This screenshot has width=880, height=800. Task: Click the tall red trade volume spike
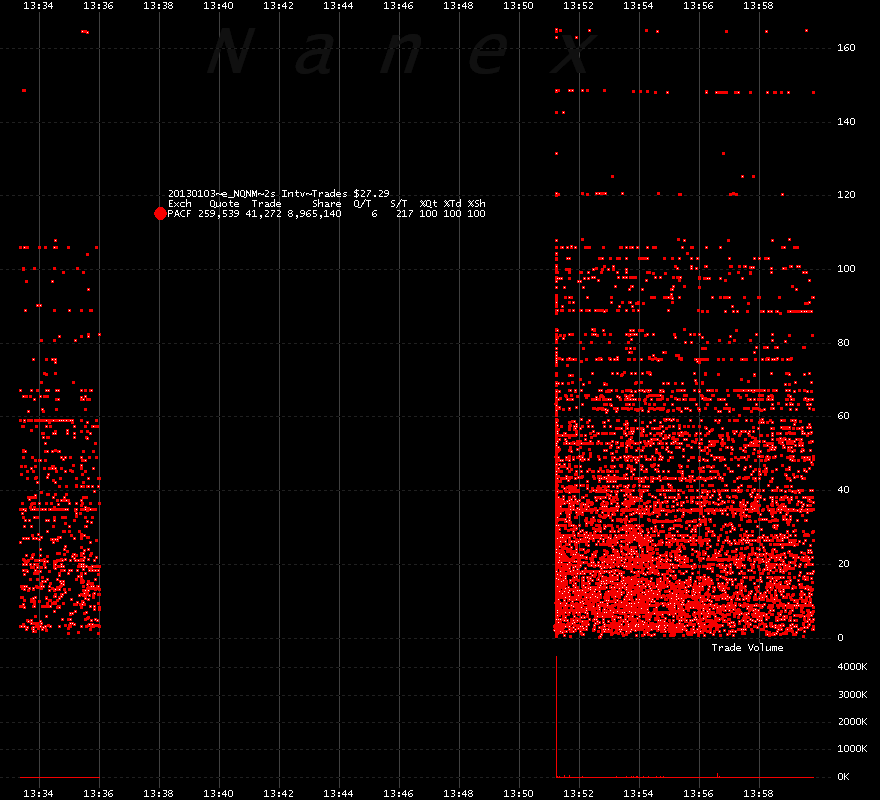tap(556, 716)
